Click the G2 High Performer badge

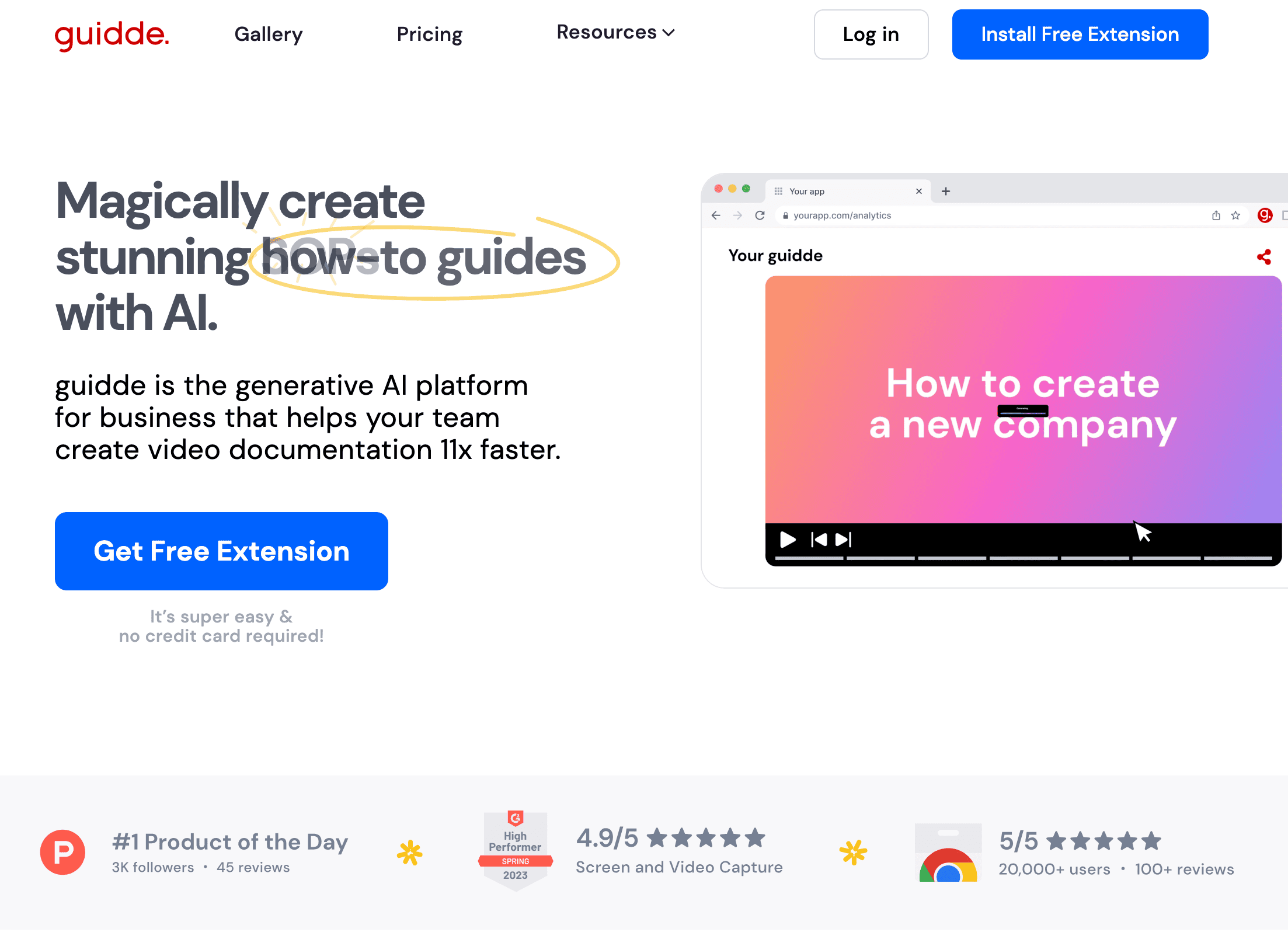coord(516,850)
